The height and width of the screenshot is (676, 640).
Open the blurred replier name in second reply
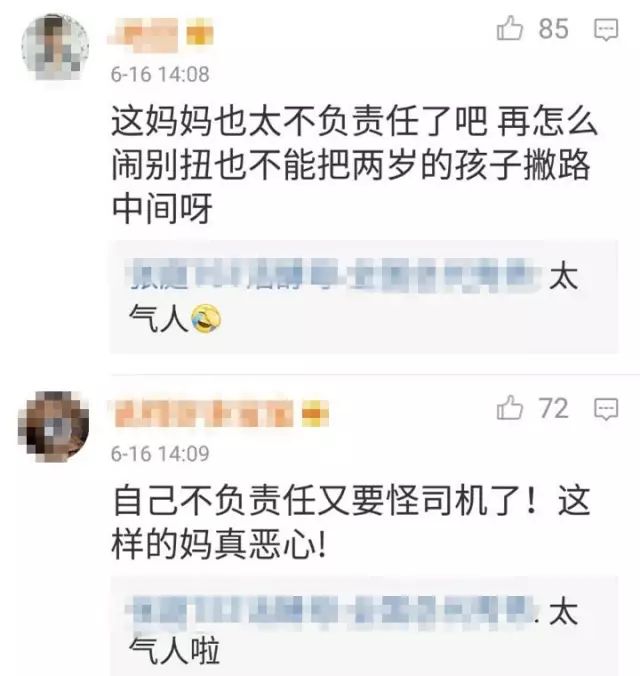(x=332, y=612)
